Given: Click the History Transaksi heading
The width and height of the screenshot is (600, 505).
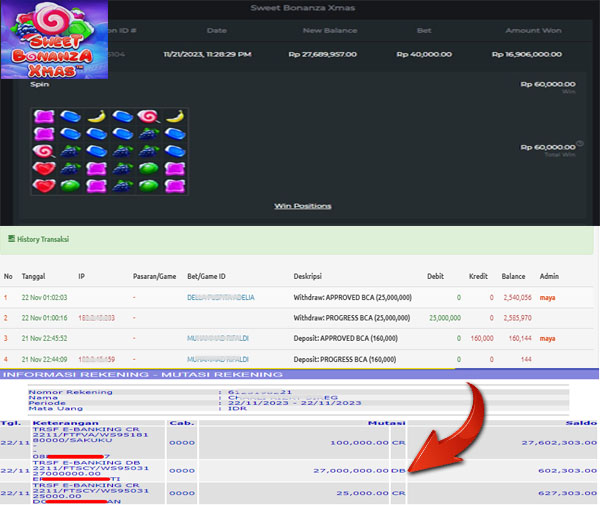Looking at the screenshot, I should pyautogui.click(x=43, y=239).
